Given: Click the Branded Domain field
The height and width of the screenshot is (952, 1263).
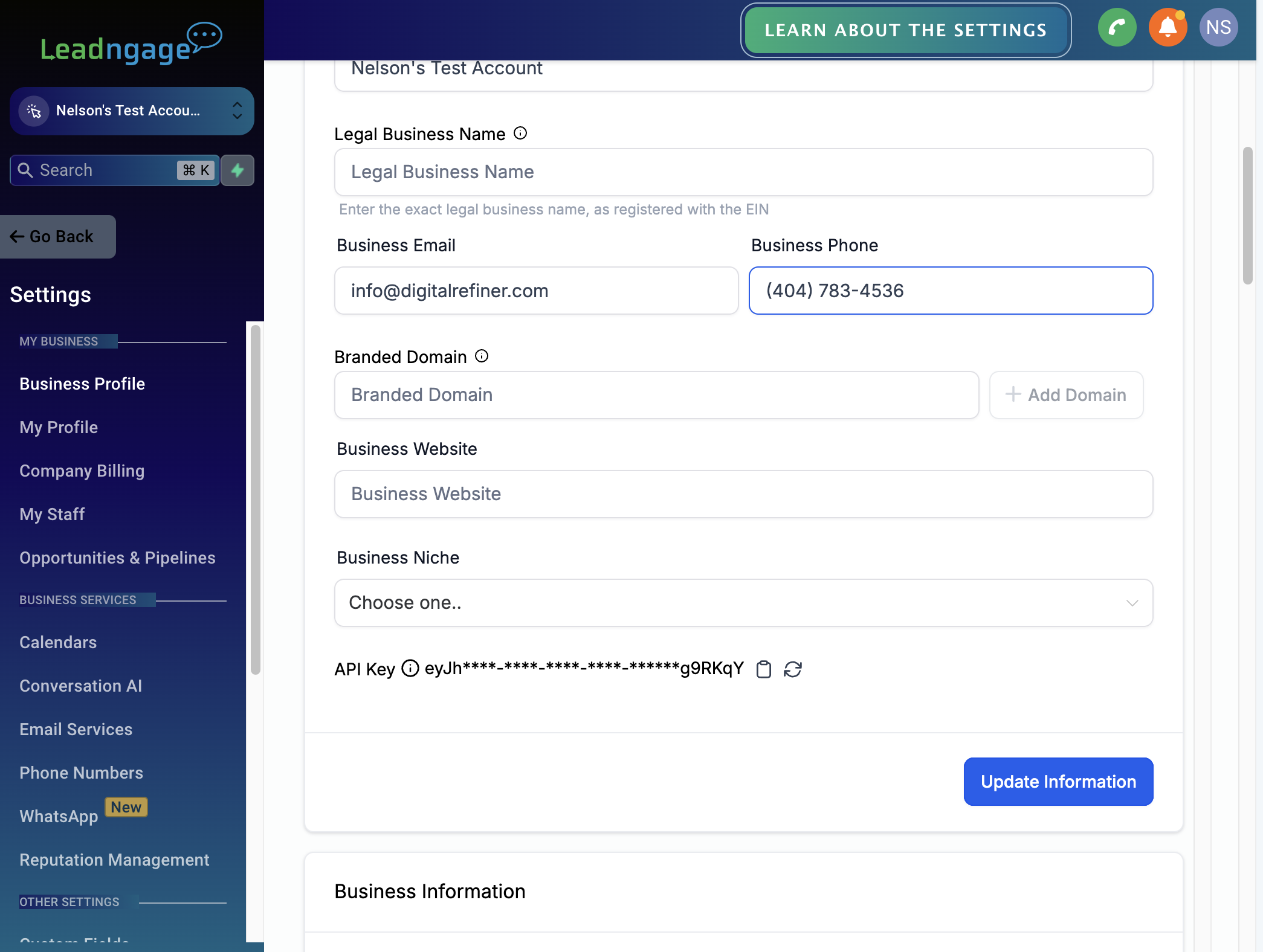Looking at the screenshot, I should pyautogui.click(x=656, y=395).
